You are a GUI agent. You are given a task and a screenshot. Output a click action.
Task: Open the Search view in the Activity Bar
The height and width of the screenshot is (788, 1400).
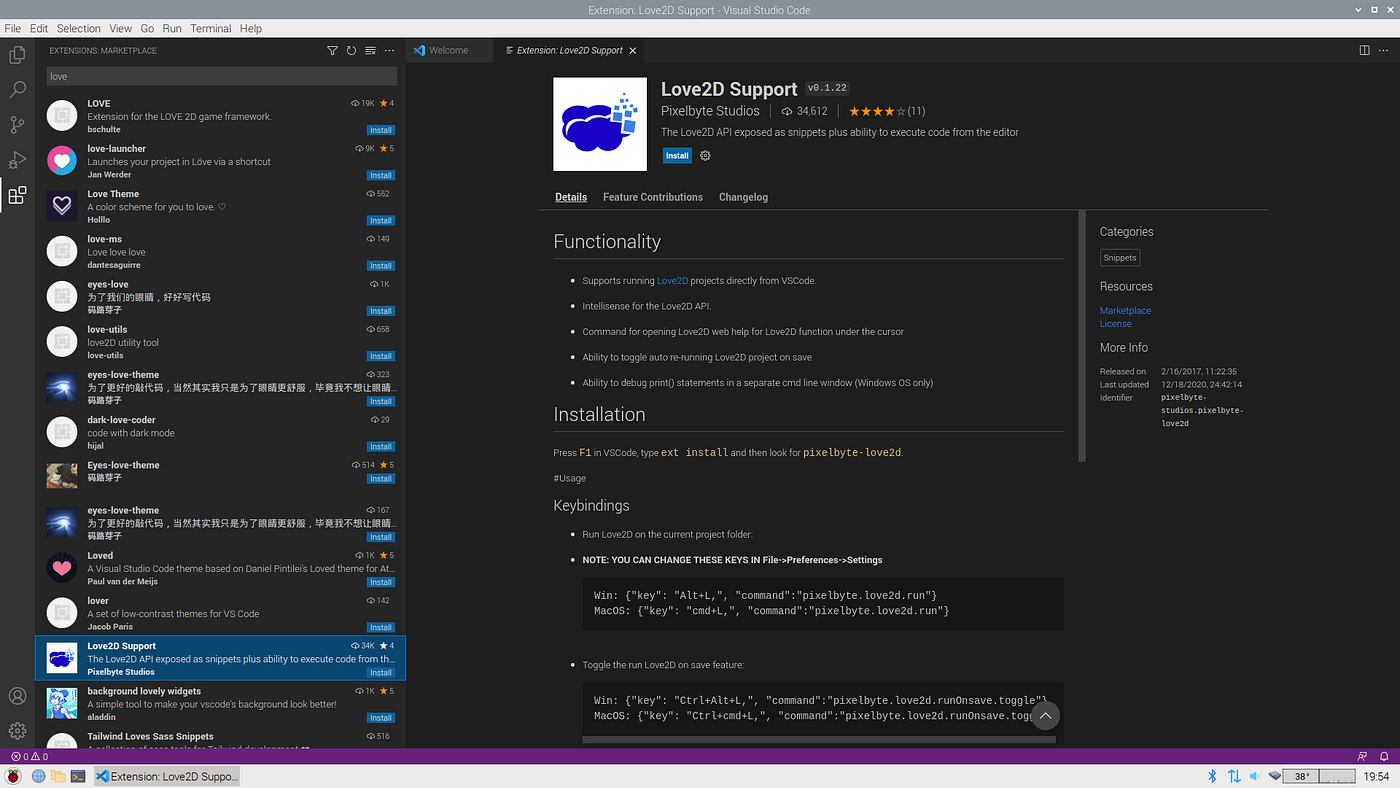point(16,89)
